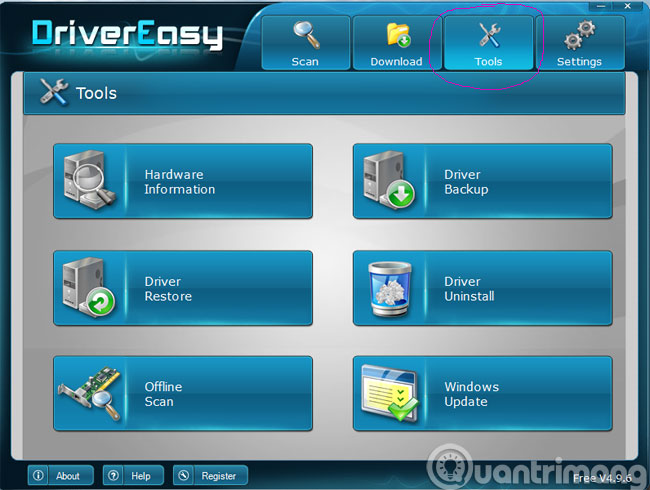Click the question mark icon beside Help

(x=114, y=475)
